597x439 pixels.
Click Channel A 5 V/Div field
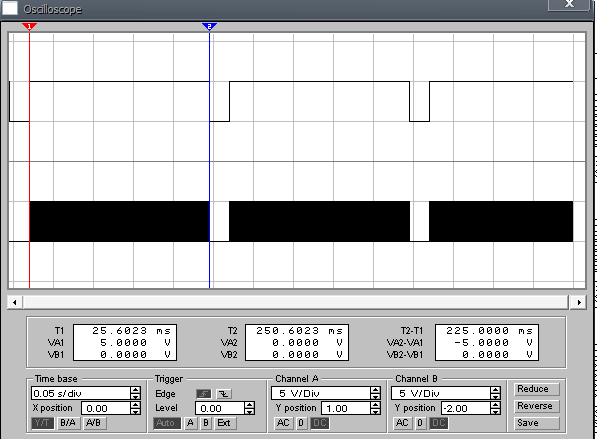[x=321, y=393]
